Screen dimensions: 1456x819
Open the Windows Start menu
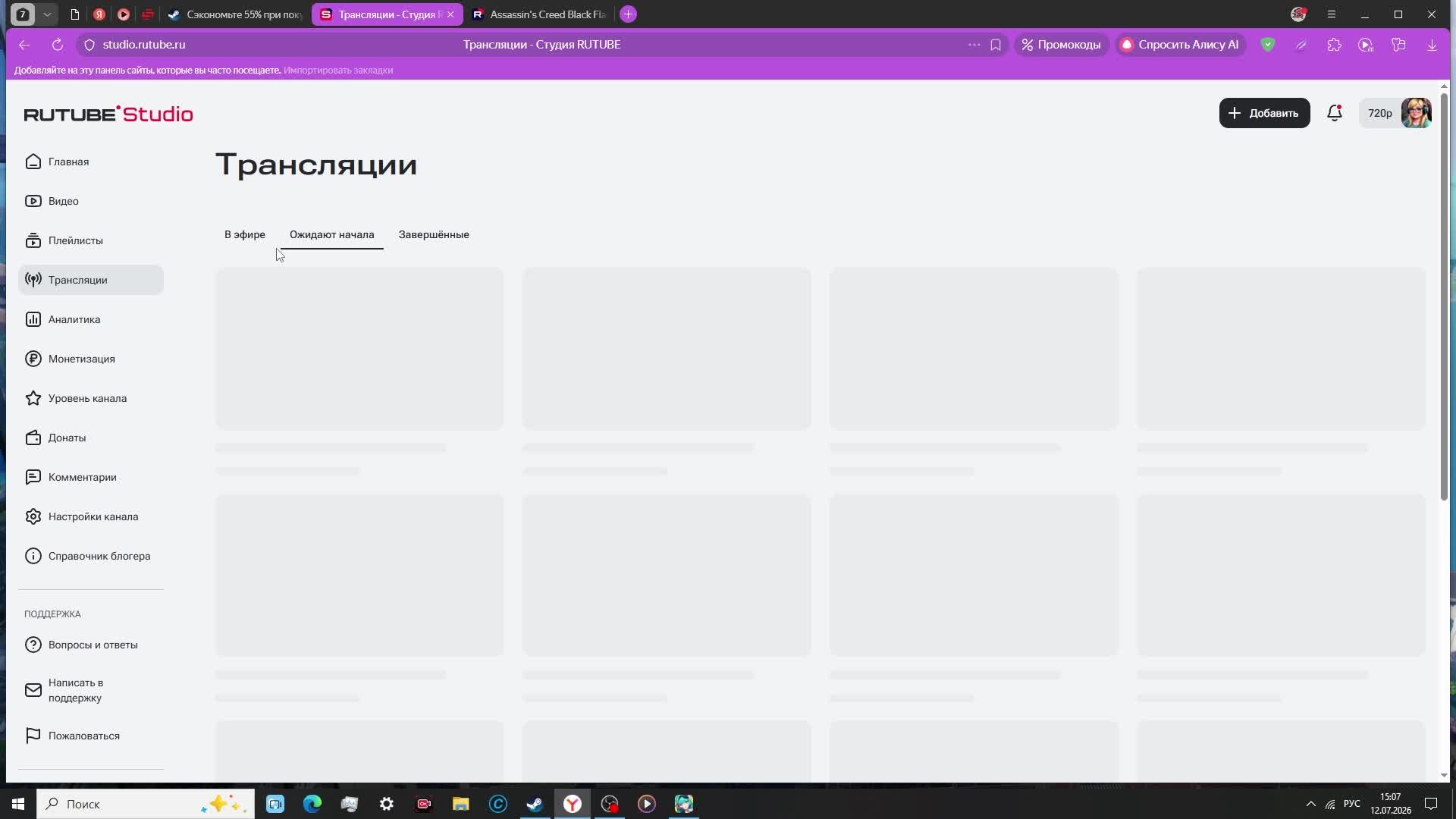point(18,804)
